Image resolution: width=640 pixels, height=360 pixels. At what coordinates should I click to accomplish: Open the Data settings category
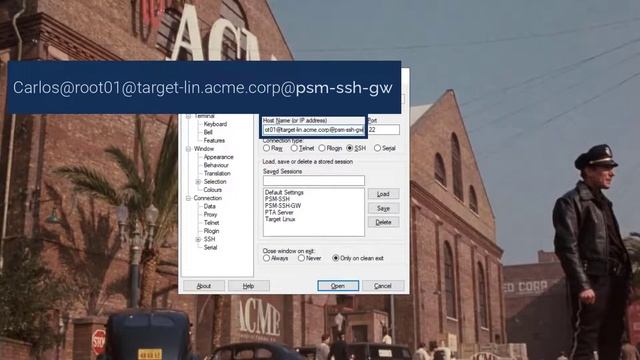pyautogui.click(x=209, y=207)
